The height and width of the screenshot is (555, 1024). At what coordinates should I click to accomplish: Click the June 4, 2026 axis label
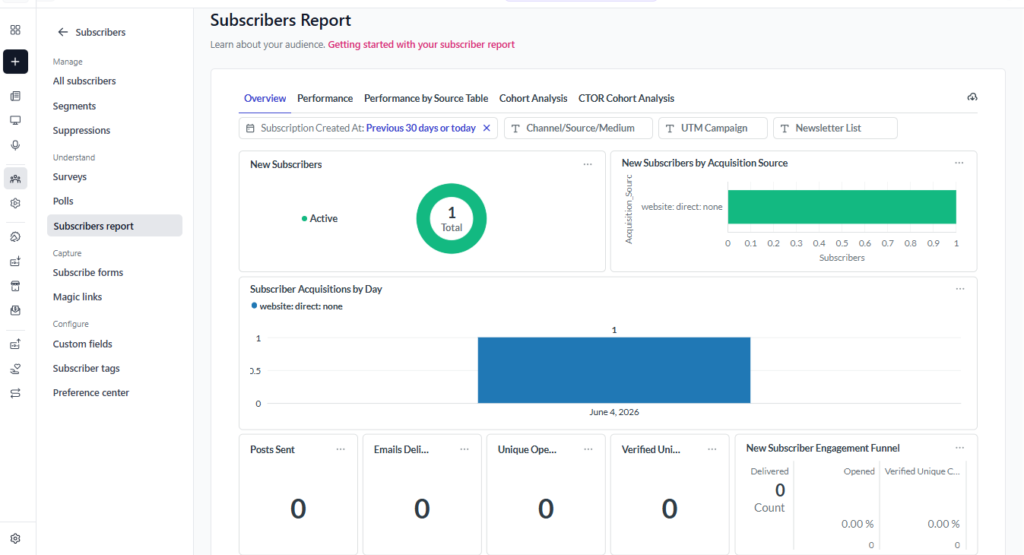tap(614, 412)
